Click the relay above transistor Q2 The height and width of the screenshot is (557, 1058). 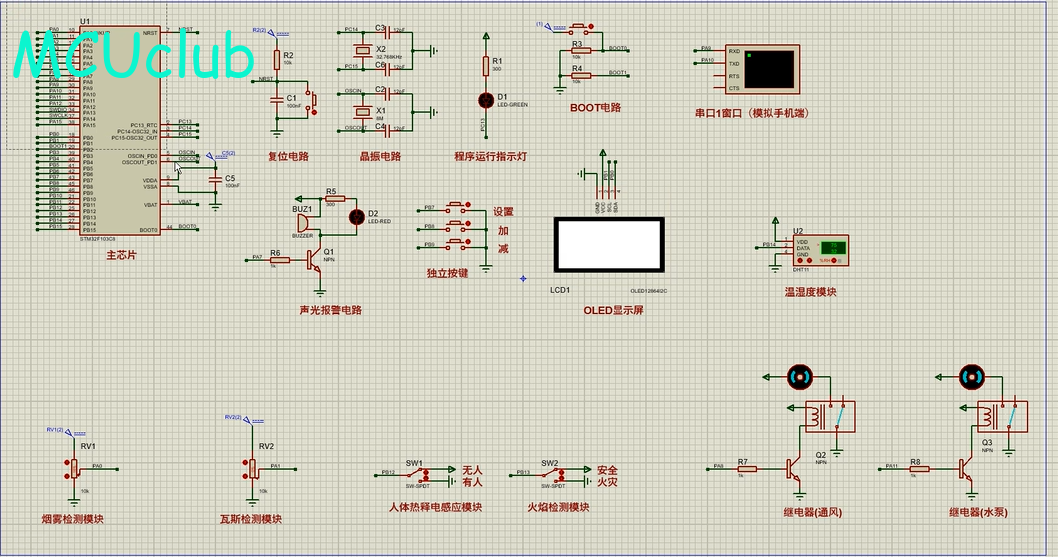pos(830,417)
